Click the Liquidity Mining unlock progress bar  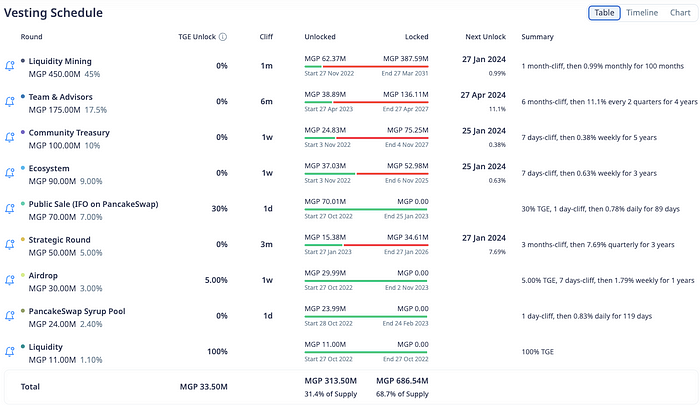(365, 68)
